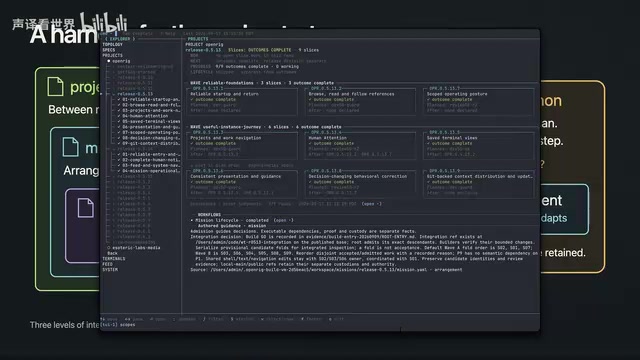Click the PROJECTS pane title

198,39
